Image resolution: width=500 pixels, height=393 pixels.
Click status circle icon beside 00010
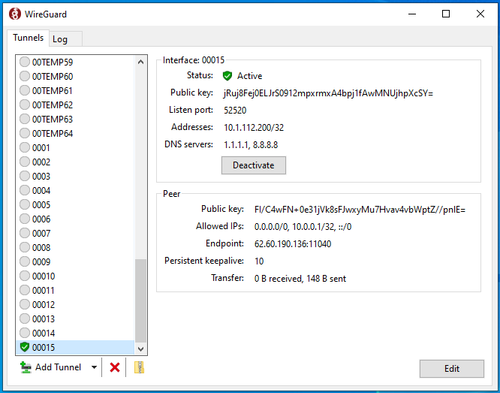click(x=24, y=276)
